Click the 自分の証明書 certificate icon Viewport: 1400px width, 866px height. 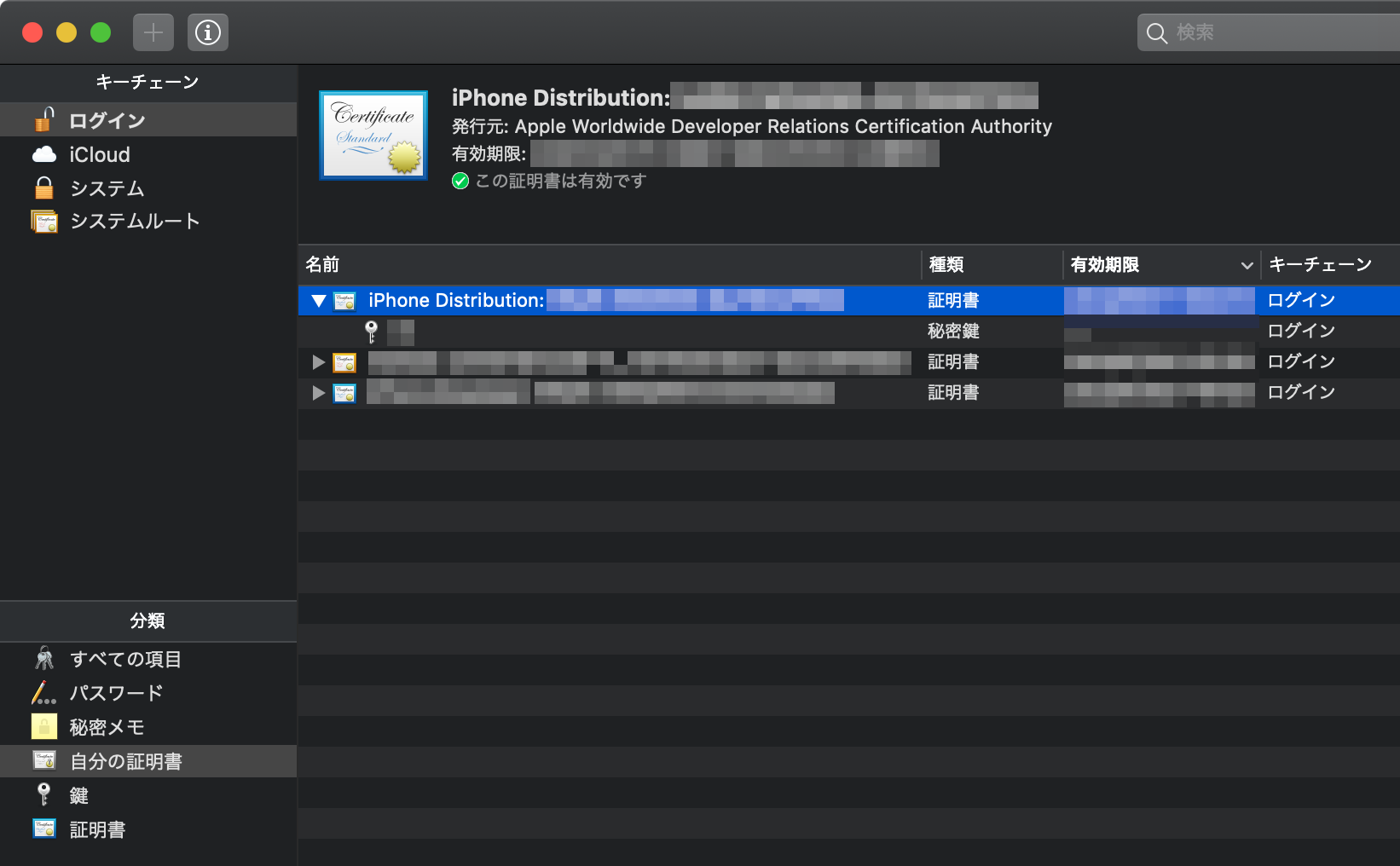click(44, 760)
